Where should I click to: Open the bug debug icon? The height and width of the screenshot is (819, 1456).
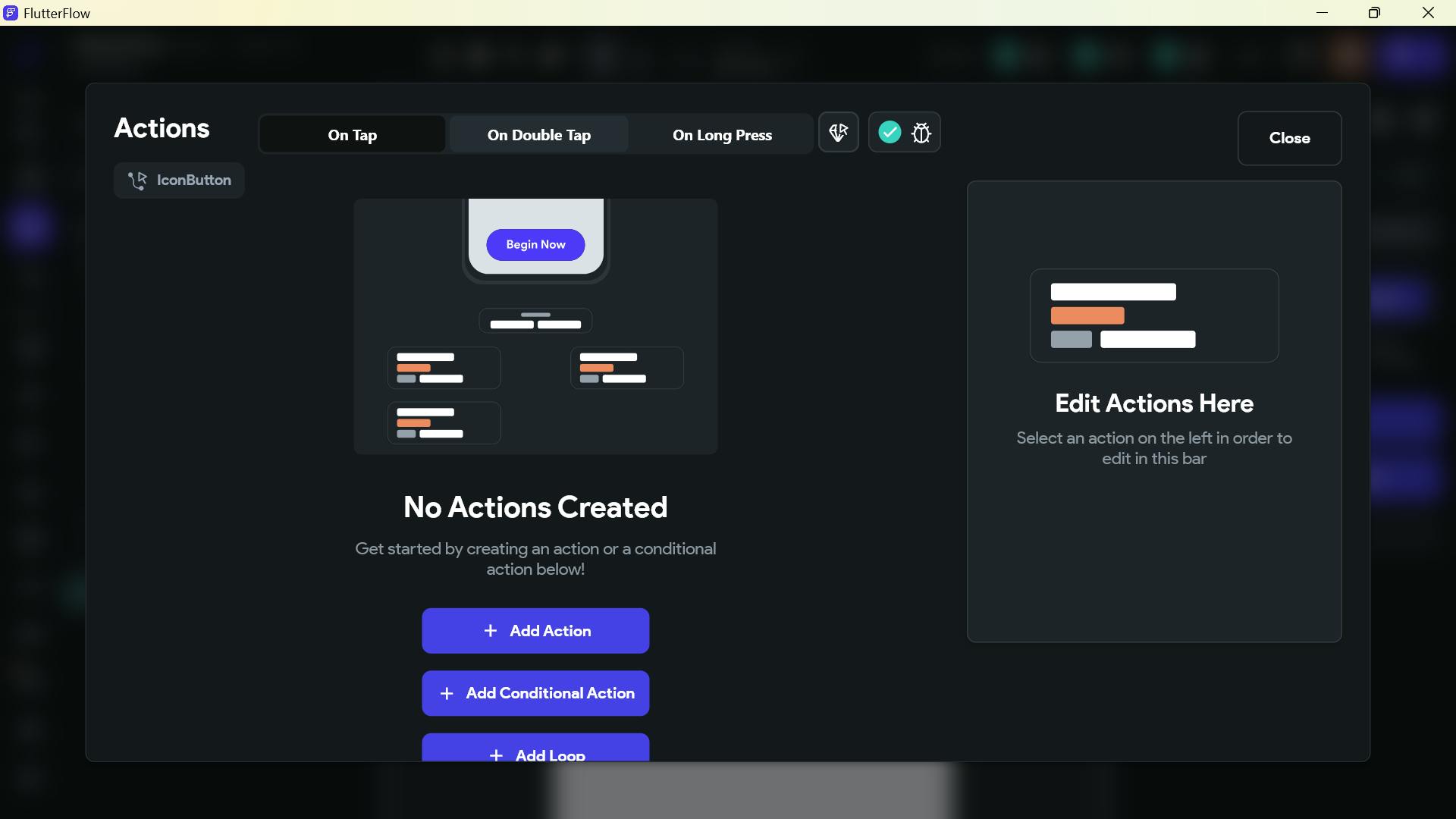(x=921, y=133)
